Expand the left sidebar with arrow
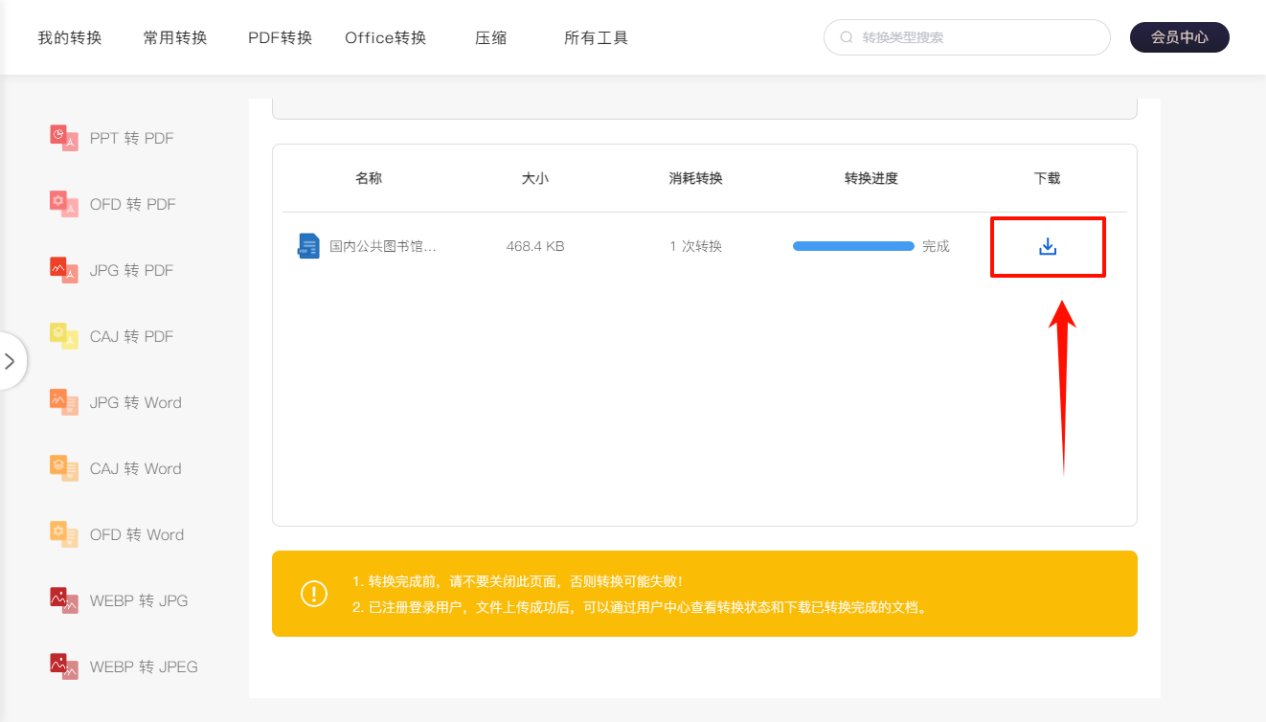Image resolution: width=1266 pixels, height=722 pixels. pos(11,361)
